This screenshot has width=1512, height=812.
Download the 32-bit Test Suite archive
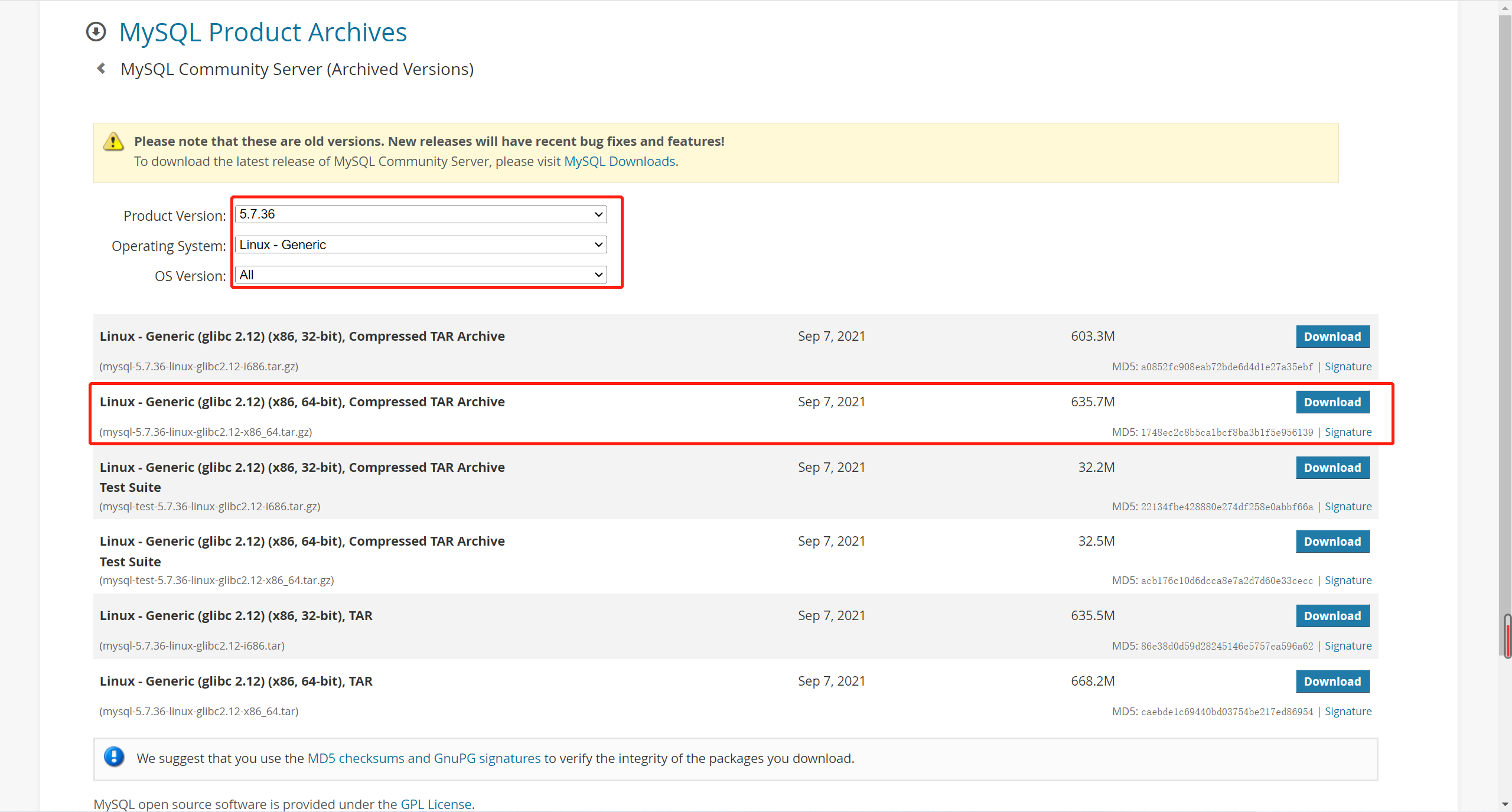[1332, 468]
